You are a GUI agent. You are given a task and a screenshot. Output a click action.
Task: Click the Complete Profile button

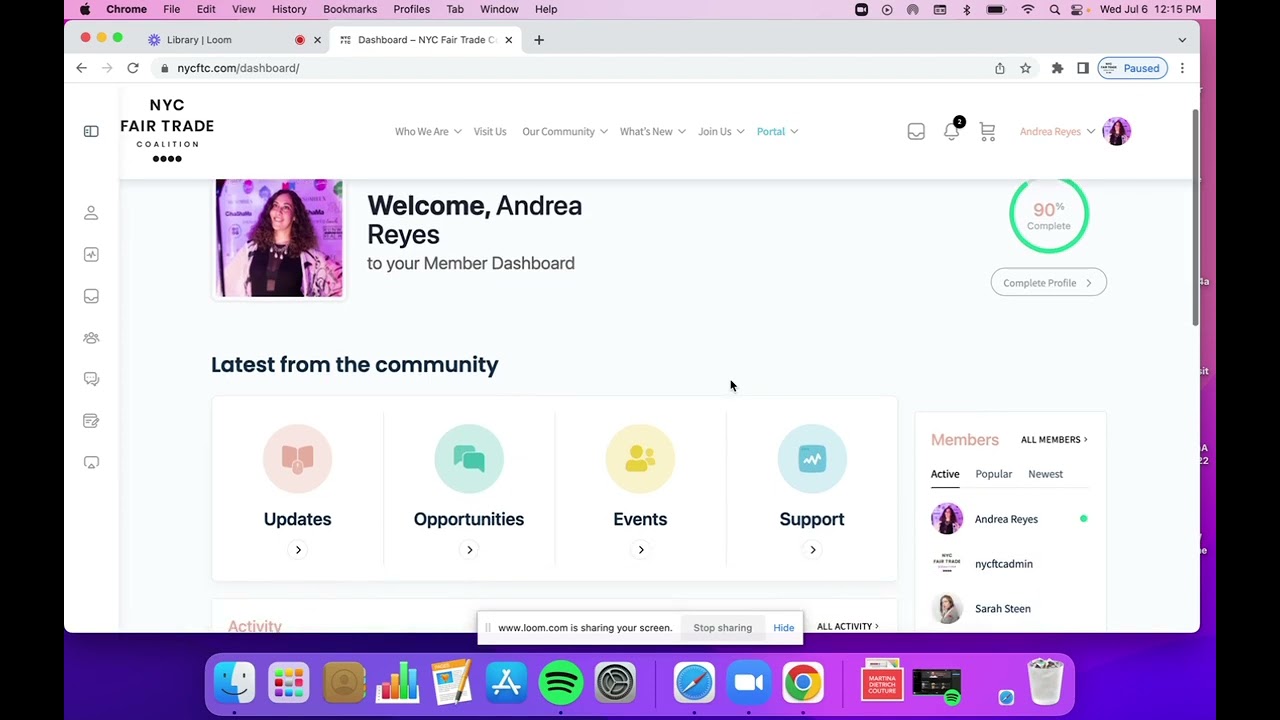click(1048, 283)
